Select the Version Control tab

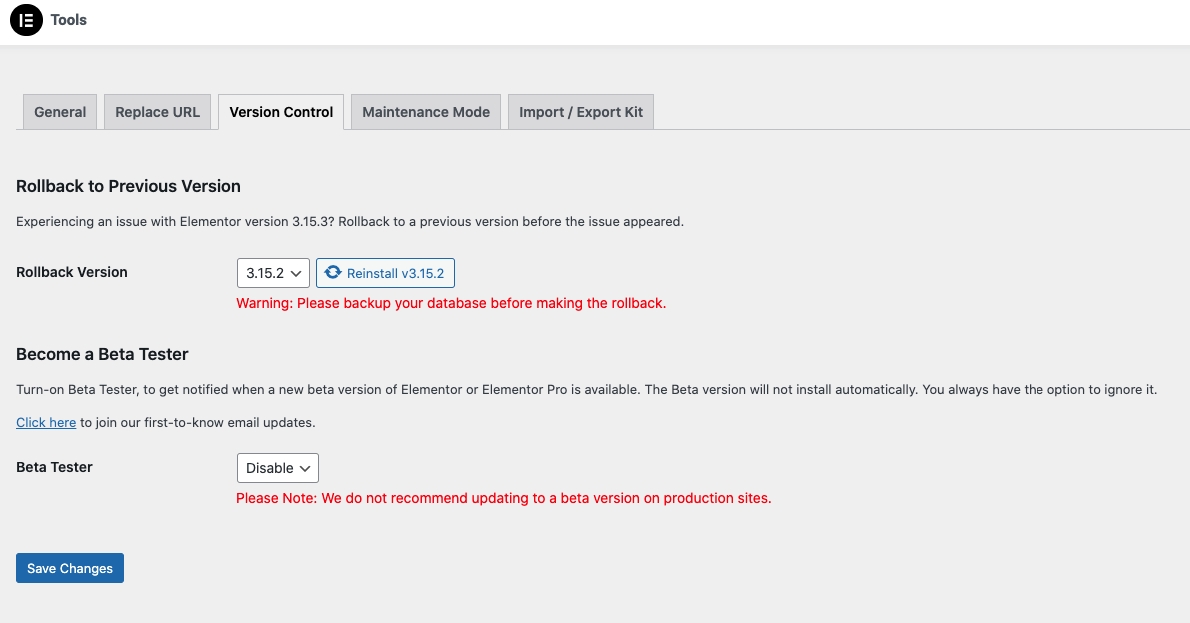281,112
